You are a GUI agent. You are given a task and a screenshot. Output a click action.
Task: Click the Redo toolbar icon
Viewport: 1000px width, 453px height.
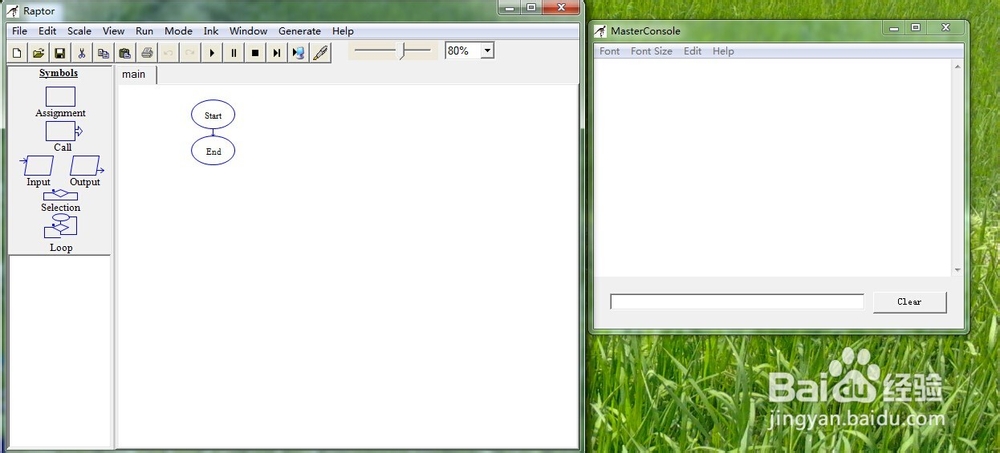pyautogui.click(x=190, y=53)
